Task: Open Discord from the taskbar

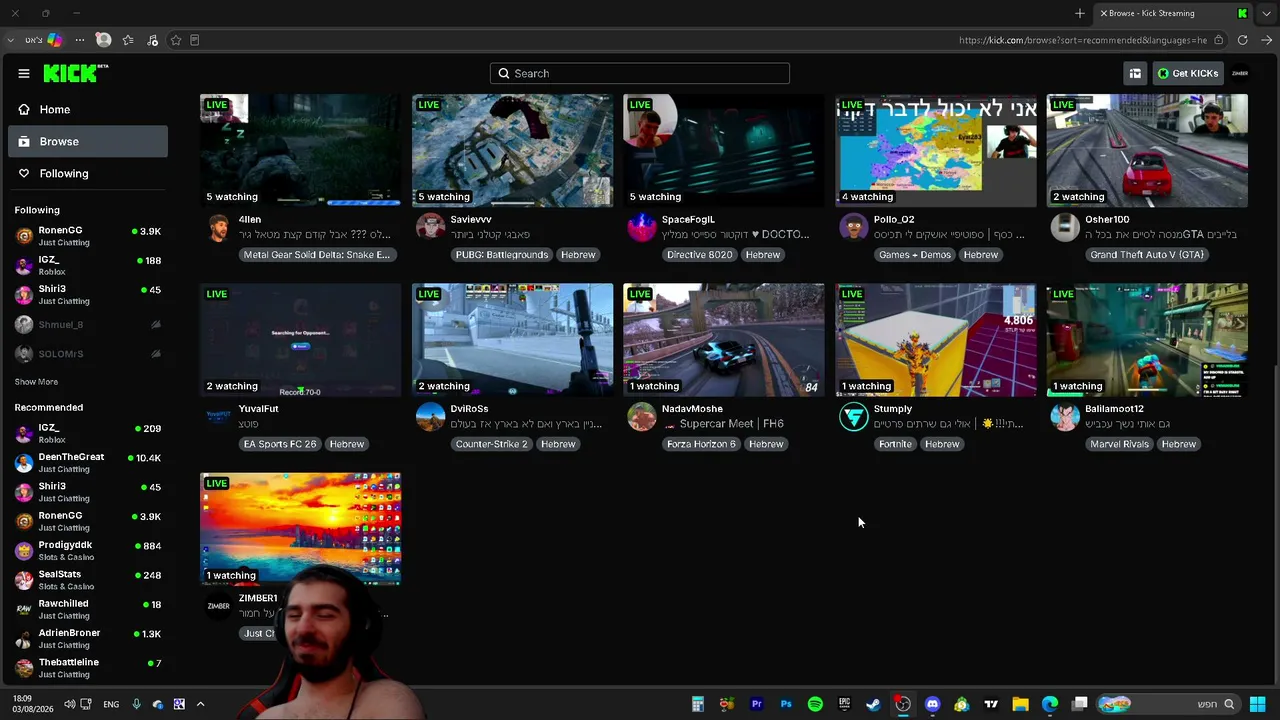Action: click(x=933, y=704)
